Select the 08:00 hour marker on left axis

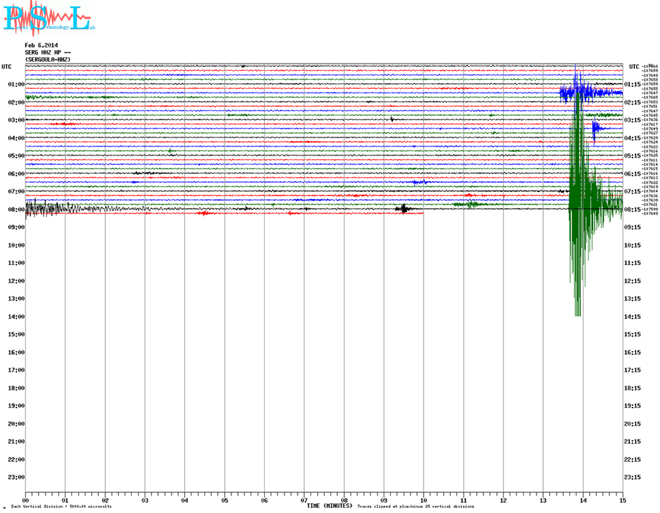point(16,209)
